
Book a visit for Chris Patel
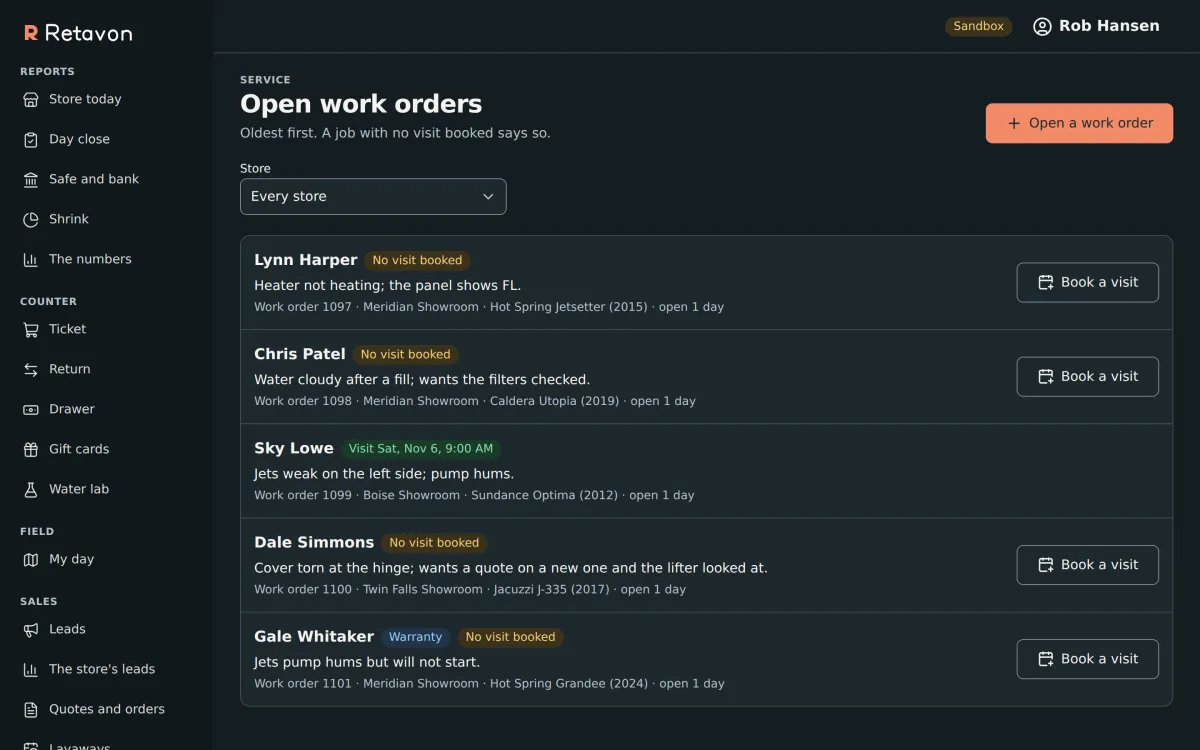pyautogui.click(x=1087, y=376)
